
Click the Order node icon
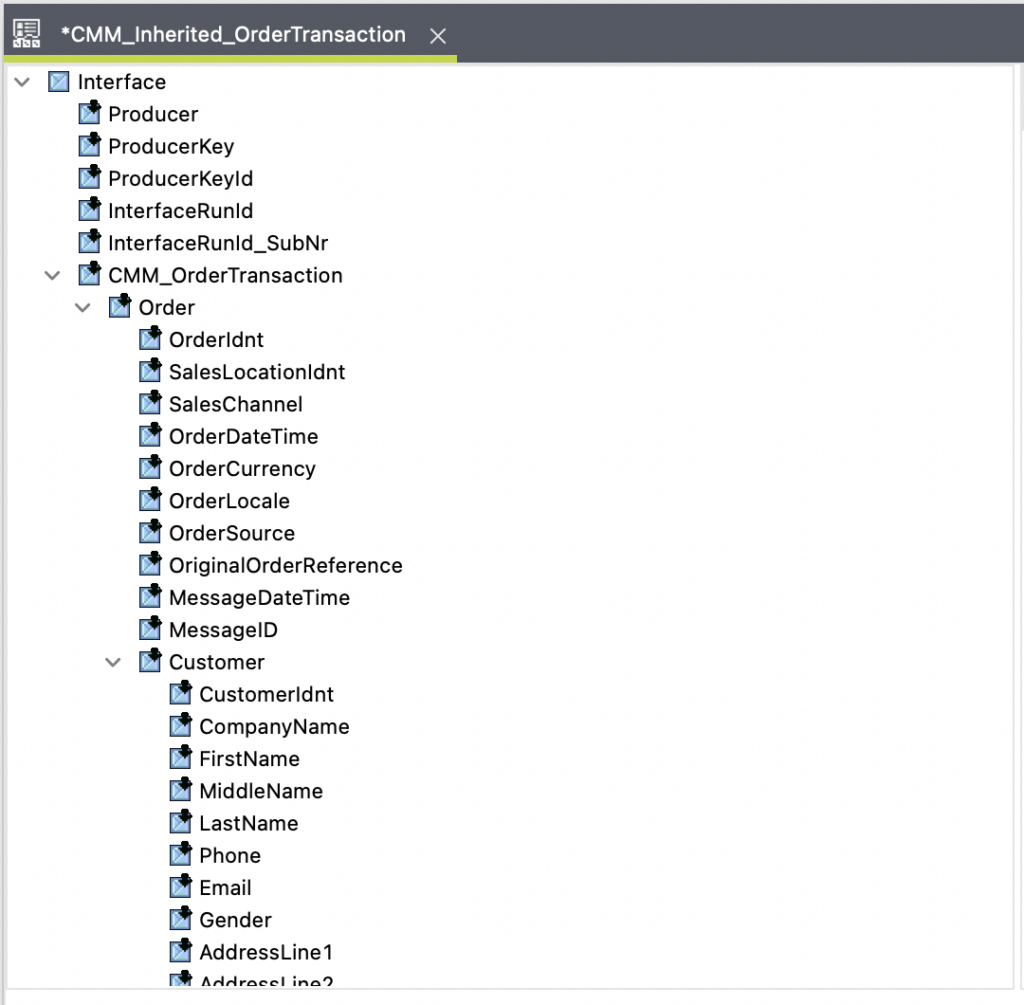click(120, 306)
